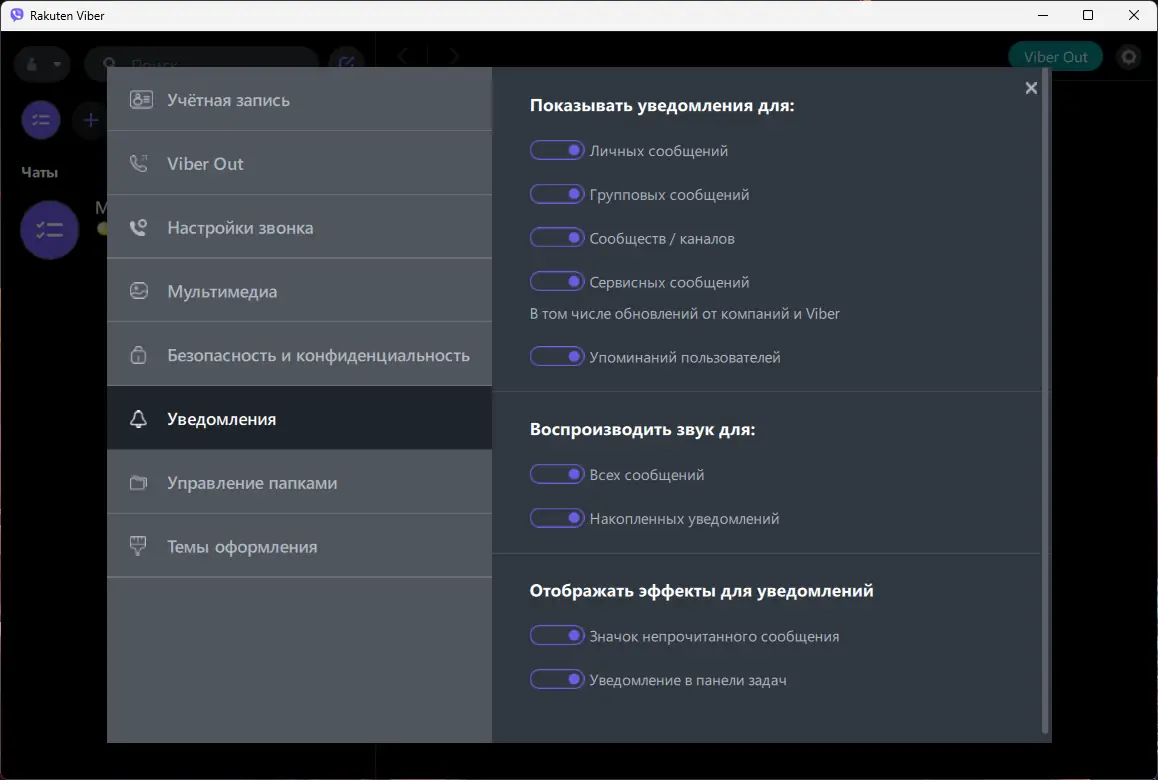Turn off sound for Всех сообщений

tap(557, 473)
